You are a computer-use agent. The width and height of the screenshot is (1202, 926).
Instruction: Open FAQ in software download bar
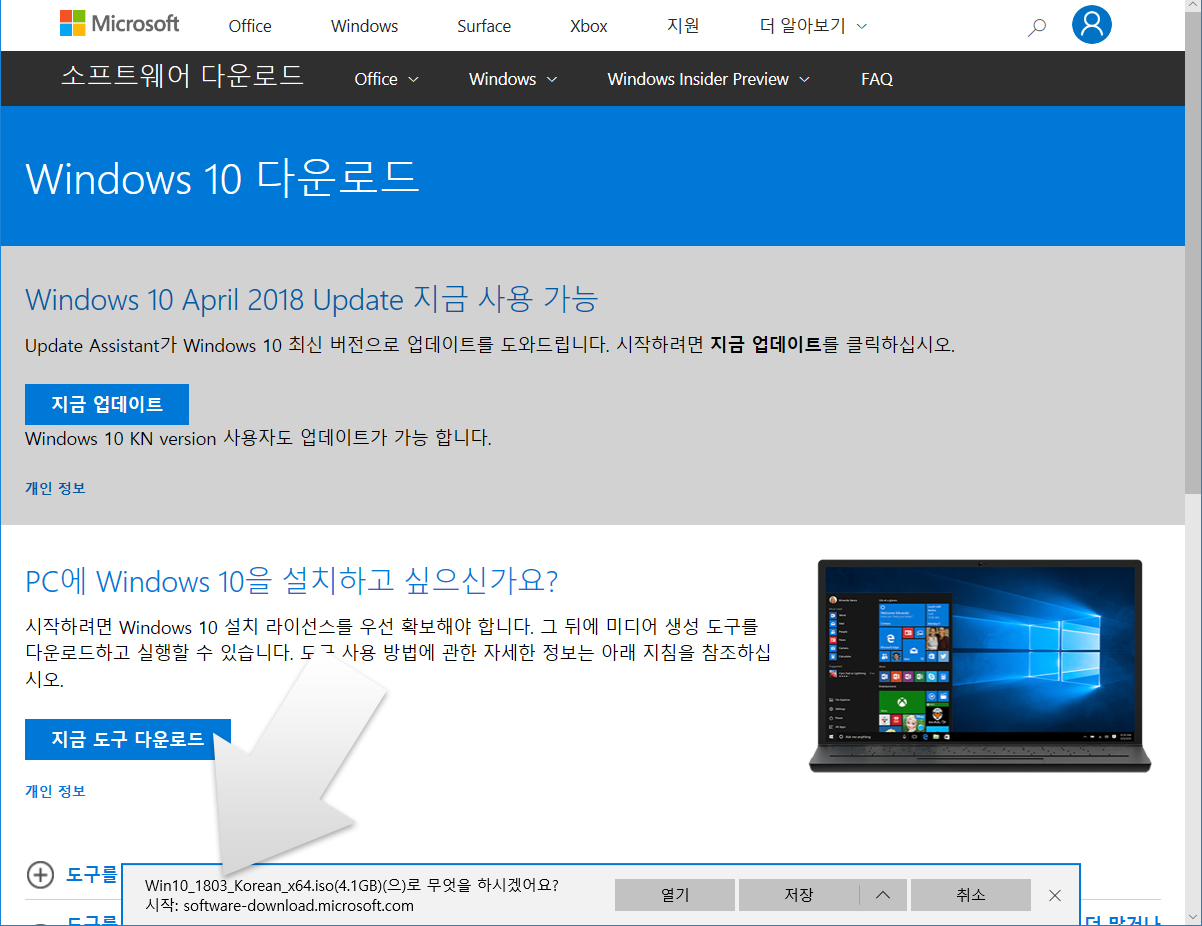coord(876,79)
